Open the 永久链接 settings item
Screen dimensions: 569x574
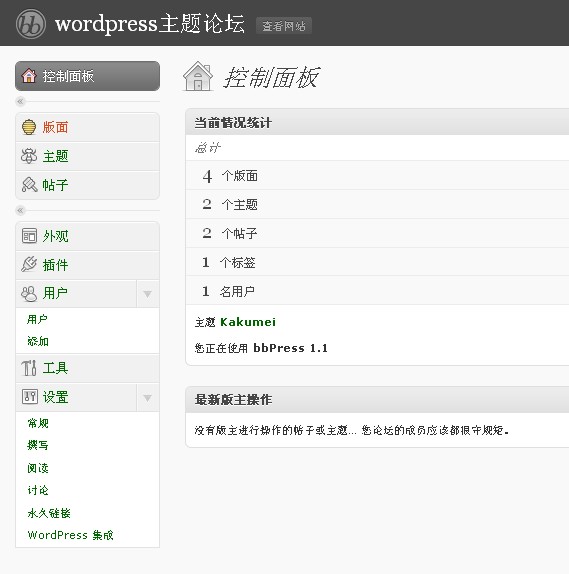pyautogui.click(x=49, y=513)
